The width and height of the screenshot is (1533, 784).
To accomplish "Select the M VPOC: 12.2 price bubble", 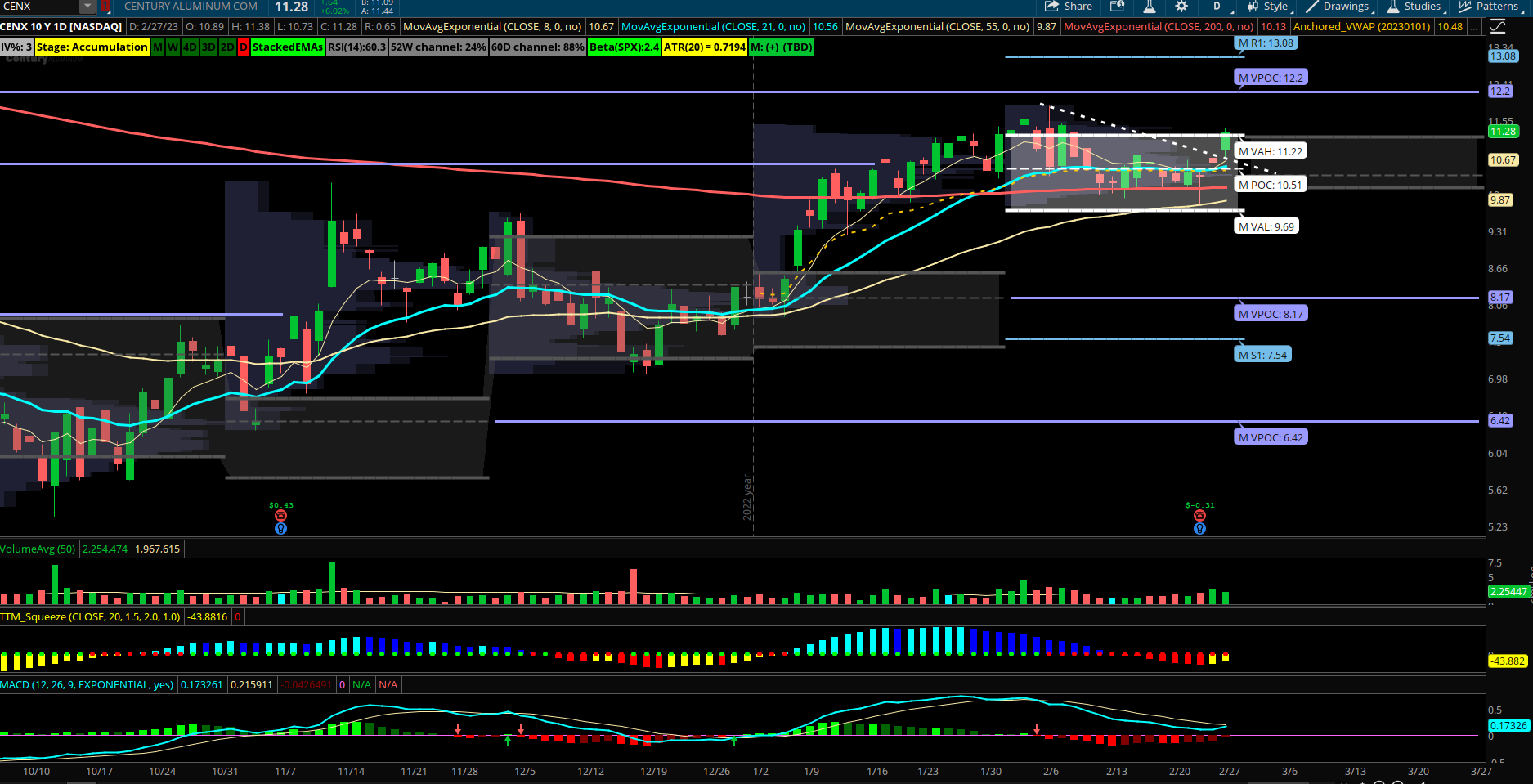I will 1271,78.
